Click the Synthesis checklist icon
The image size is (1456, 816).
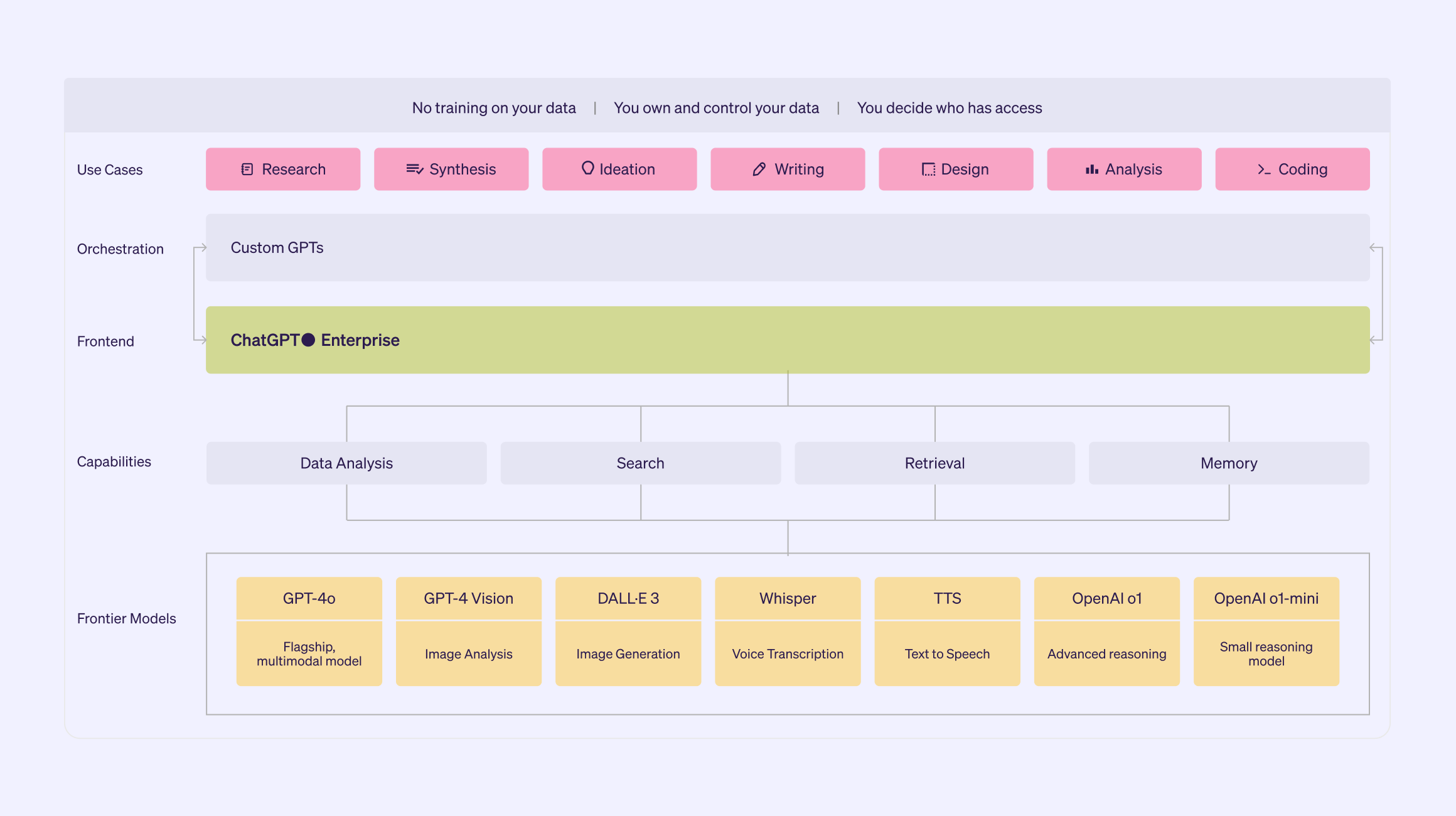414,169
